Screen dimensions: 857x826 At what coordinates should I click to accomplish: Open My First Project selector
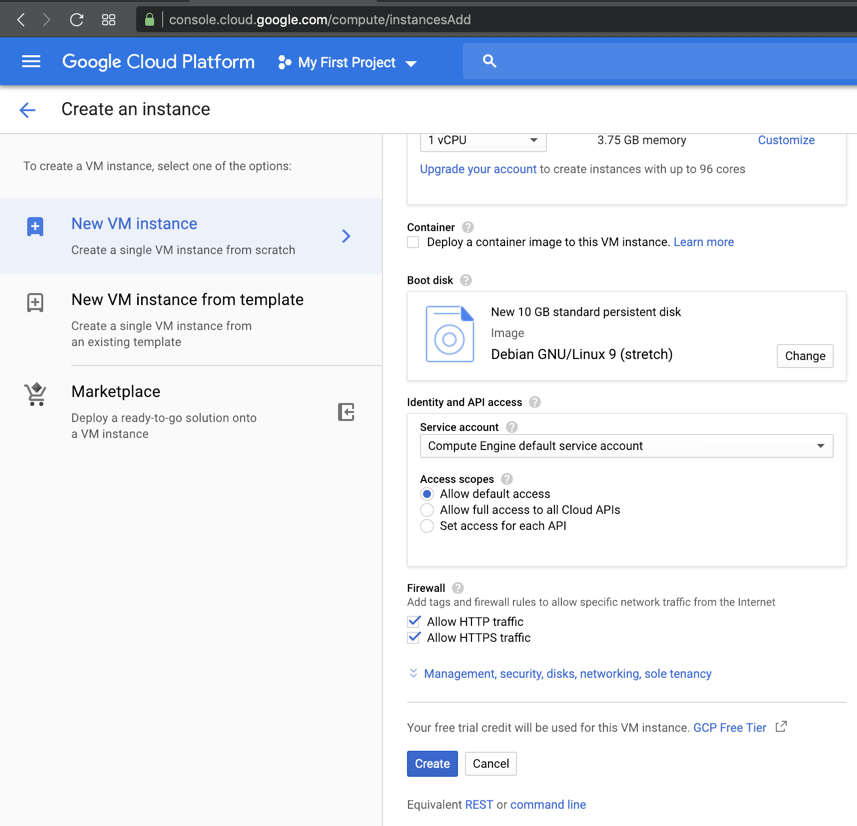(347, 62)
